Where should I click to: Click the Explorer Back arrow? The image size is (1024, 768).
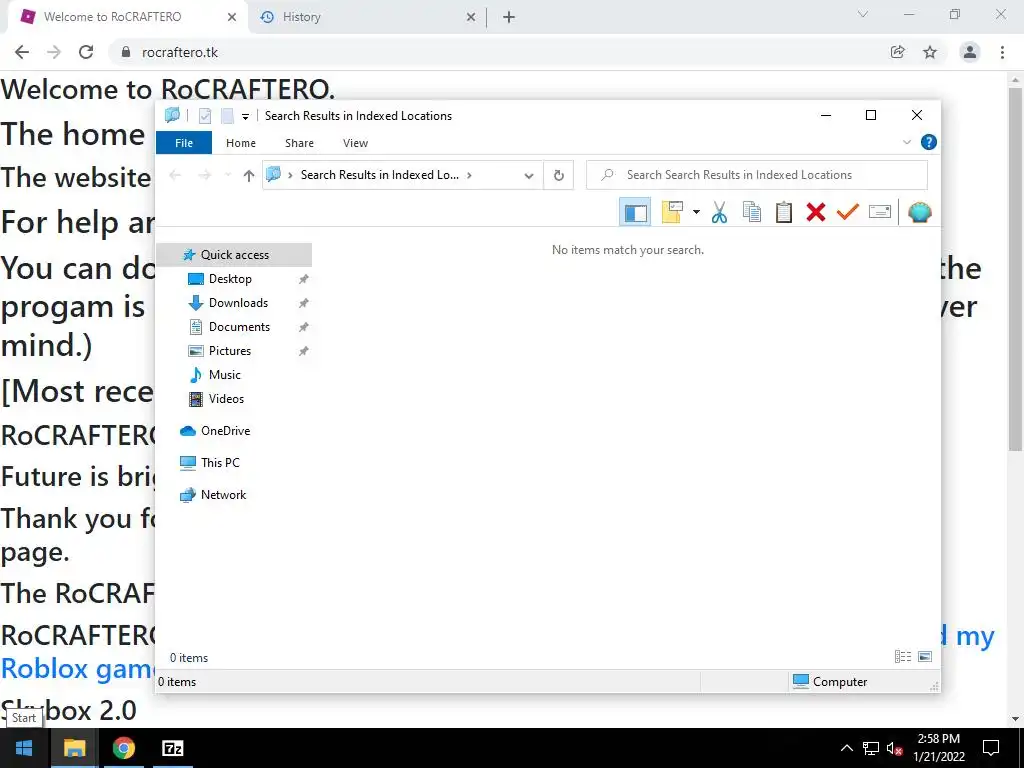[x=175, y=175]
